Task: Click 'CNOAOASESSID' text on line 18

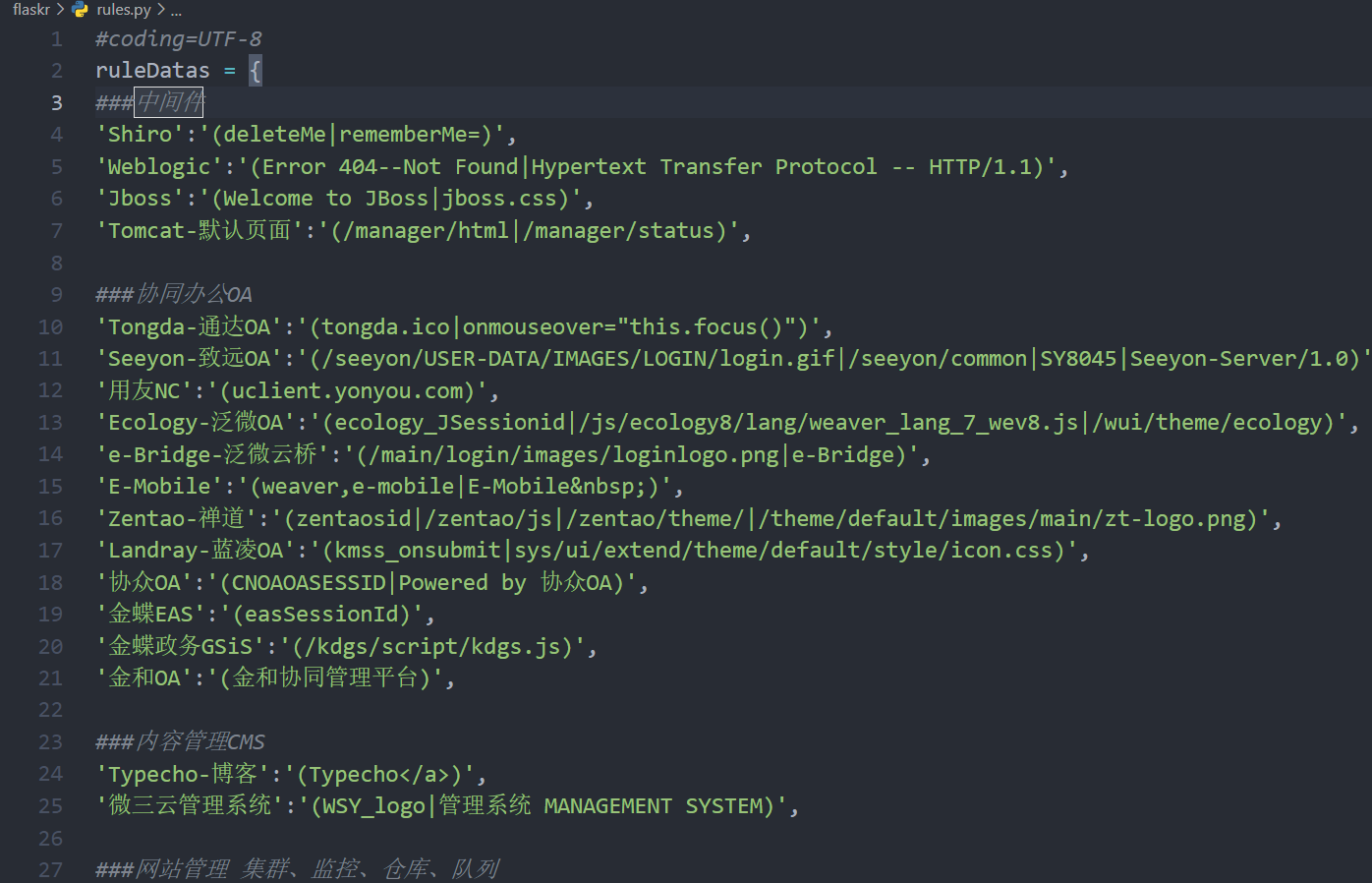Action: pos(310,582)
